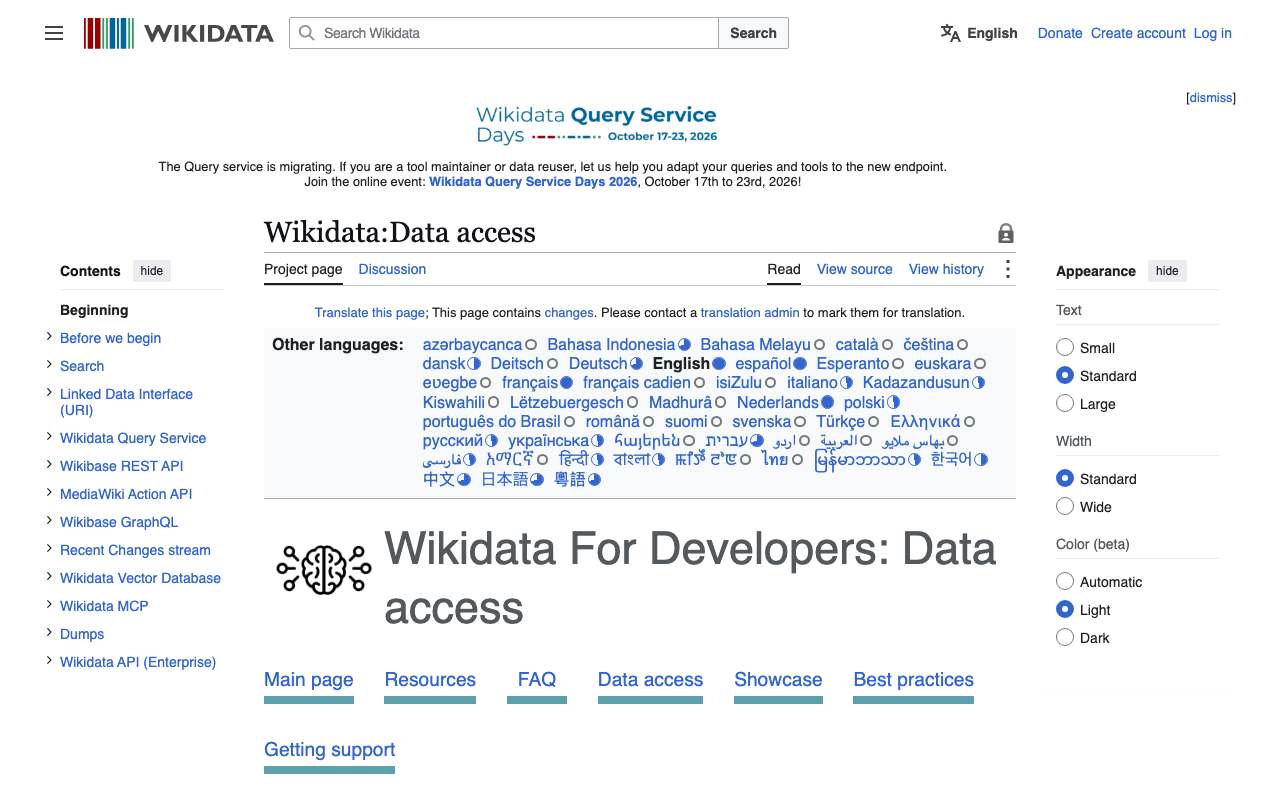Open the View source tab
The height and width of the screenshot is (800, 1280).
coord(854,269)
